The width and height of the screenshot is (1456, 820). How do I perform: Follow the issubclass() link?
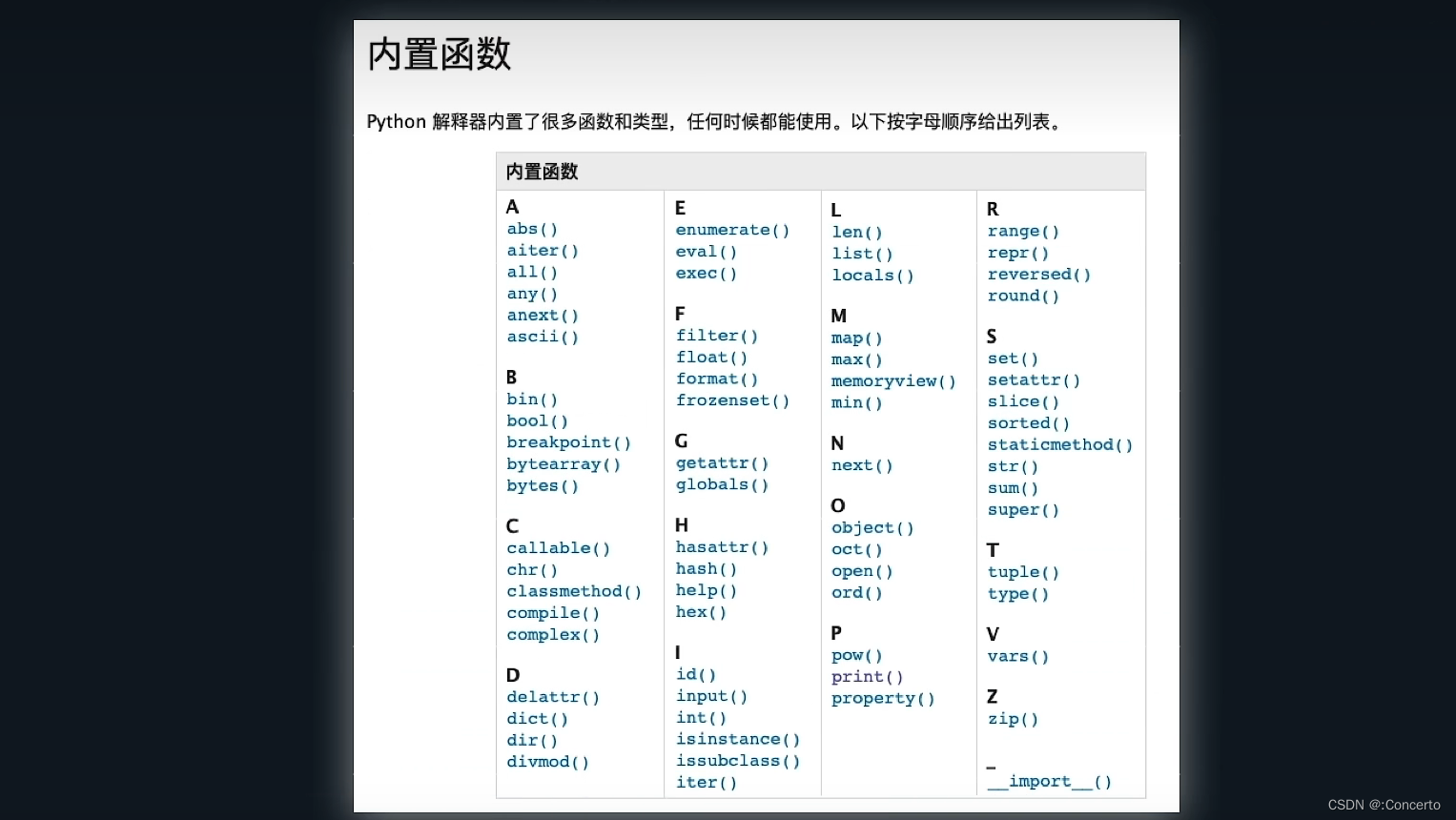click(x=738, y=761)
